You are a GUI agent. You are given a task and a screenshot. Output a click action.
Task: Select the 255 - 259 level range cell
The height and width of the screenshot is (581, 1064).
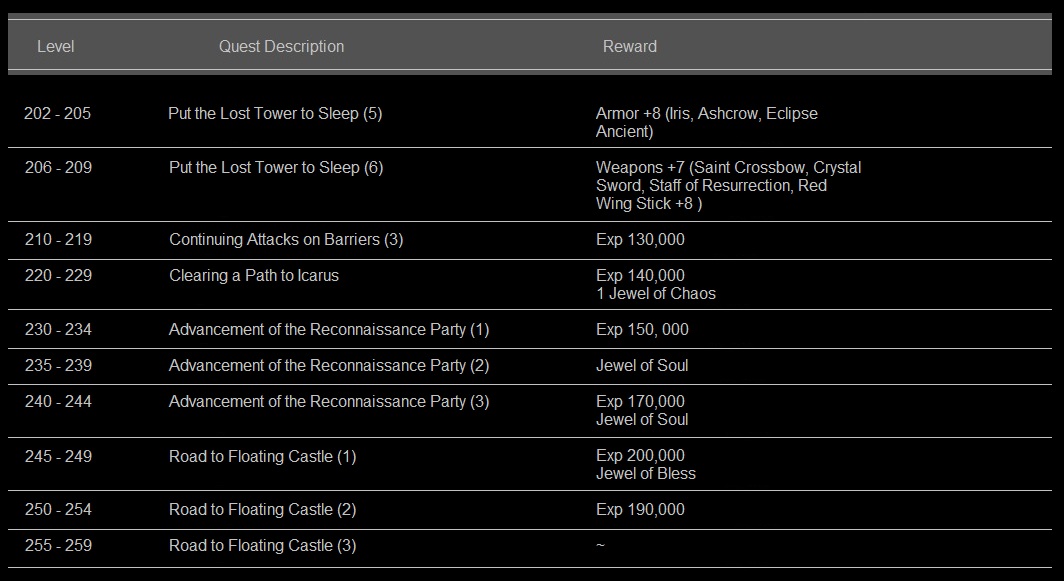(x=57, y=545)
